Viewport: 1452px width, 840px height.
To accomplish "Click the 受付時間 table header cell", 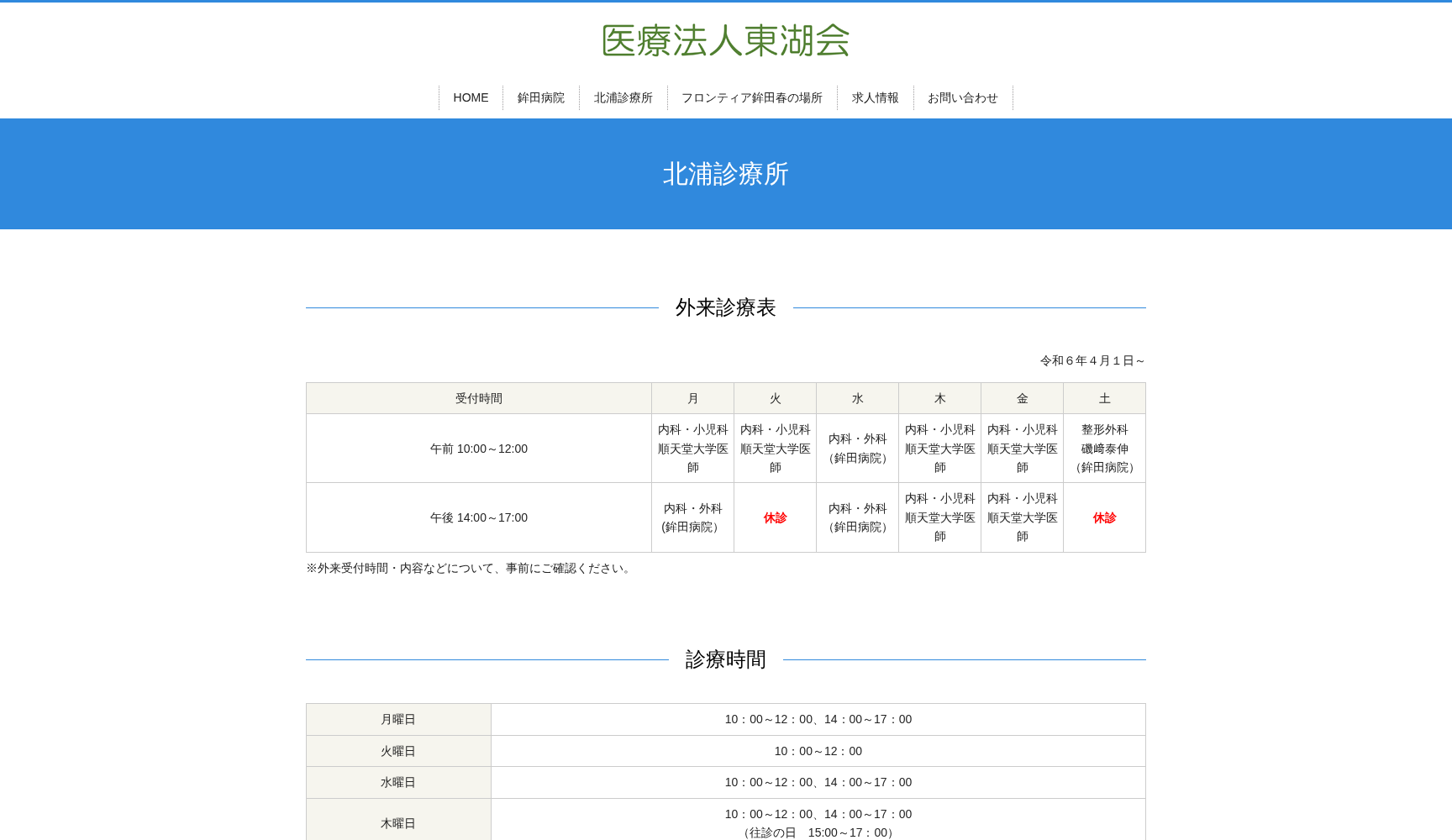I will [x=478, y=398].
